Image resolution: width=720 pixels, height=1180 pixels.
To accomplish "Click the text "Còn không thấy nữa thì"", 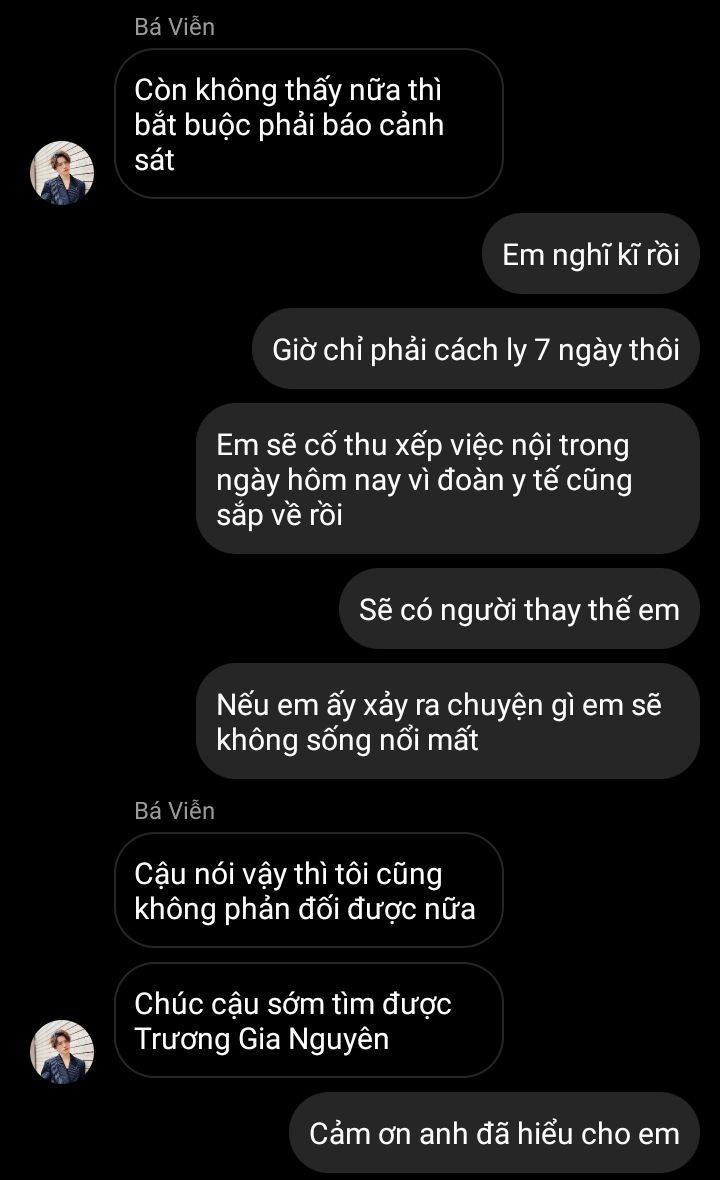I will (288, 90).
